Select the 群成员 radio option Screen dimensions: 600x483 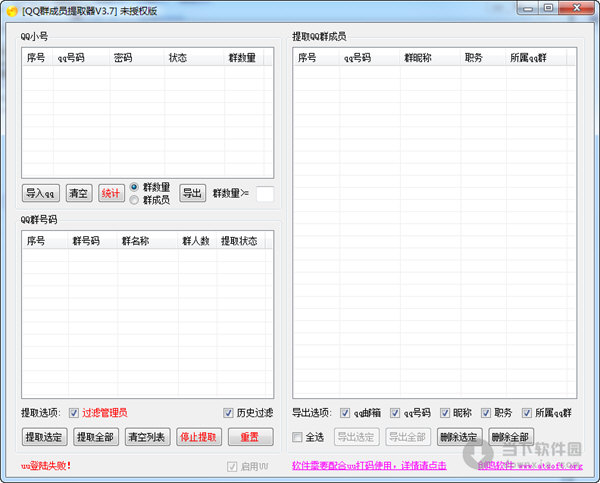(134, 200)
